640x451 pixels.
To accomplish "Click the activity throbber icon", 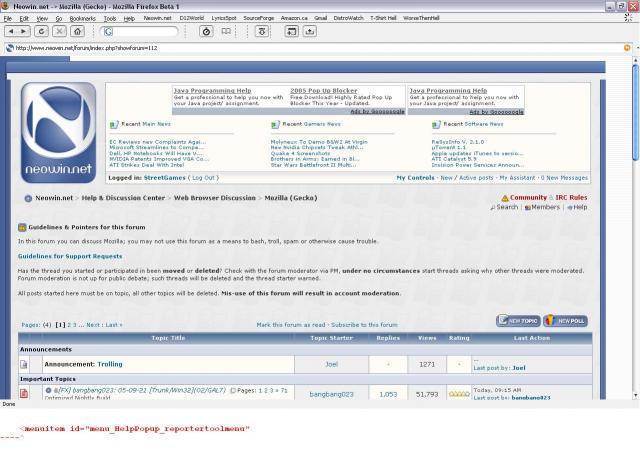I will [629, 18].
